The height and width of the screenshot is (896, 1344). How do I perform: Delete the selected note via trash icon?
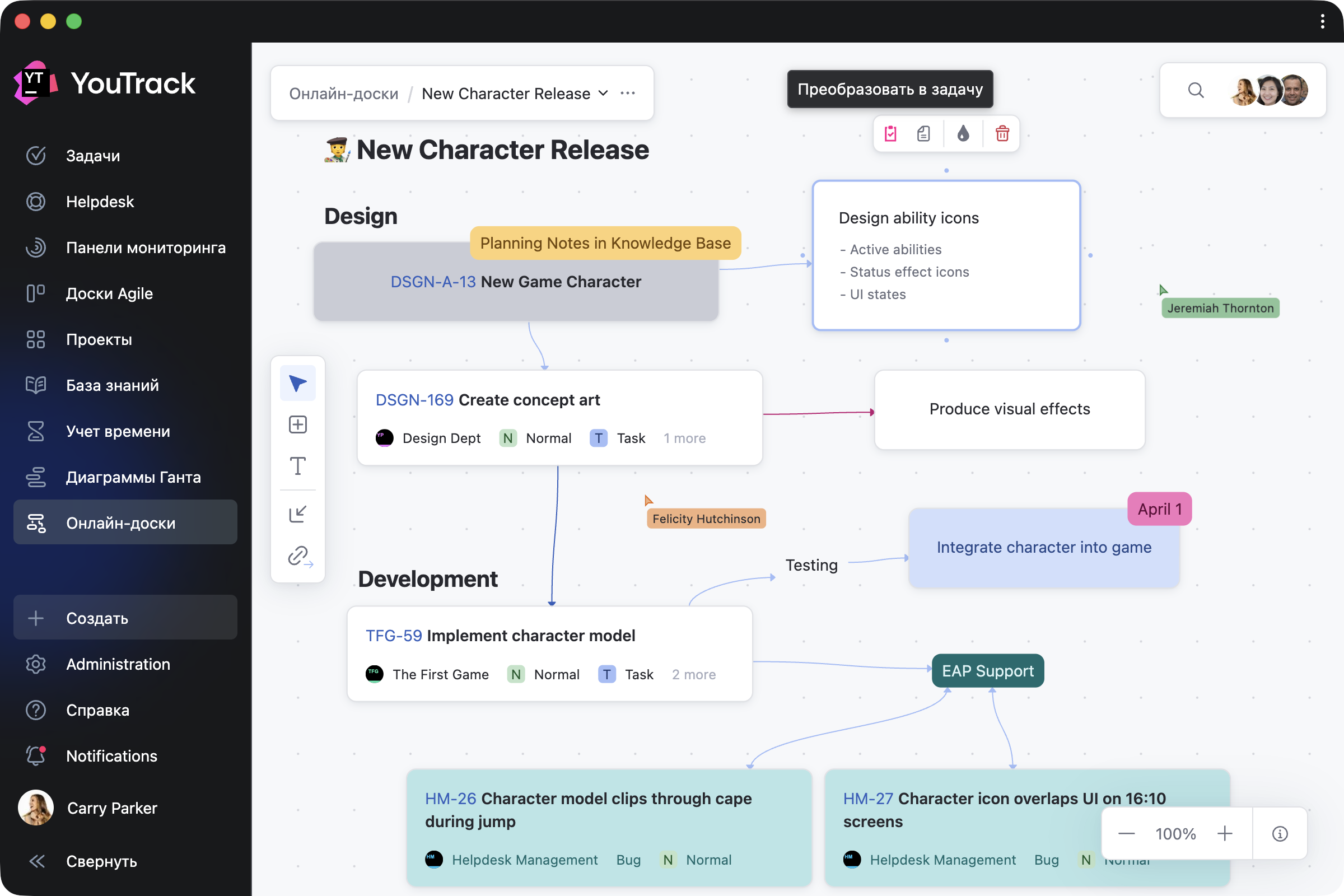point(1002,134)
